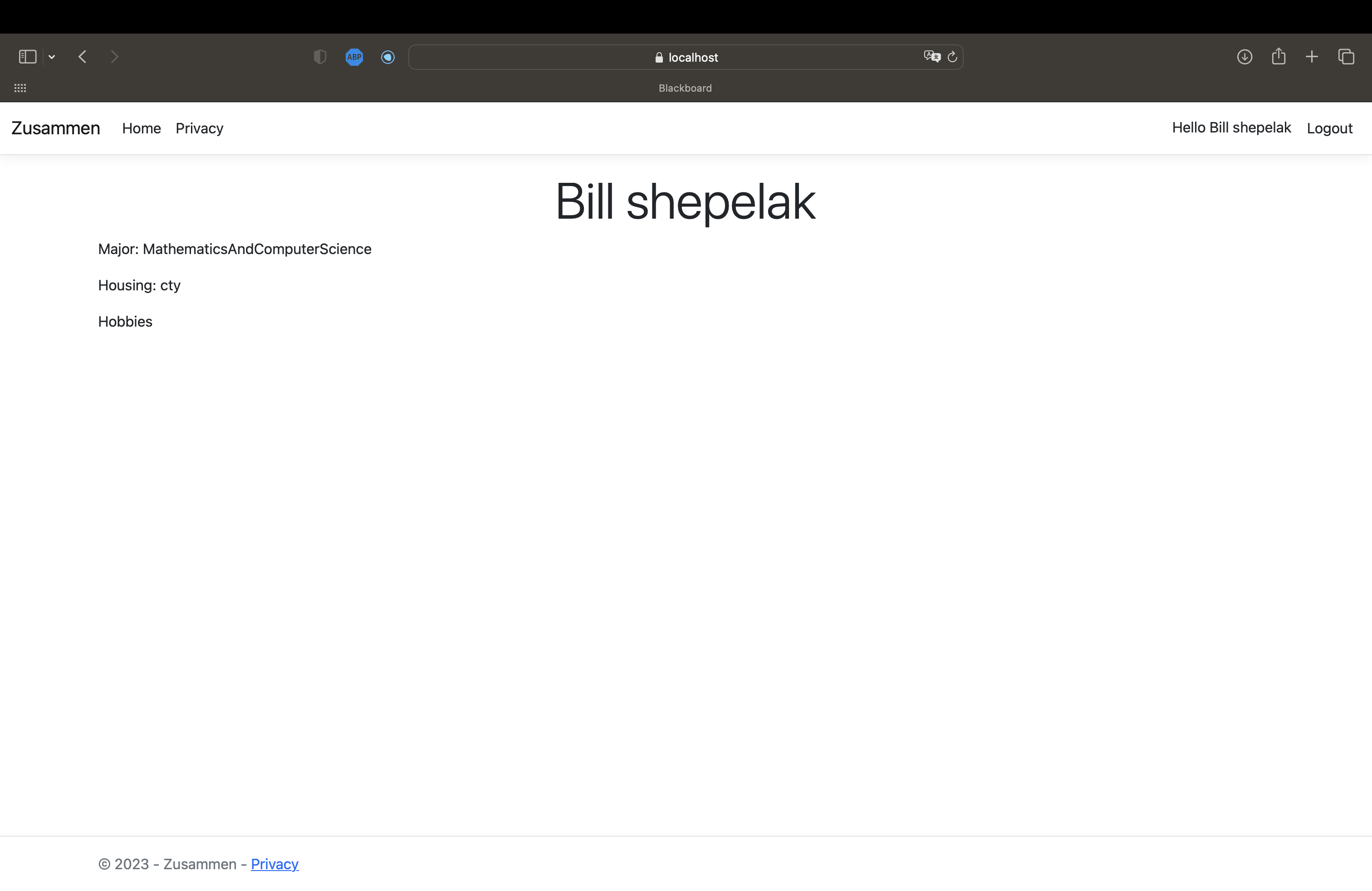Screen dimensions: 1372x891
Task: Toggle the Safari sidebar button
Action: [x=28, y=56]
